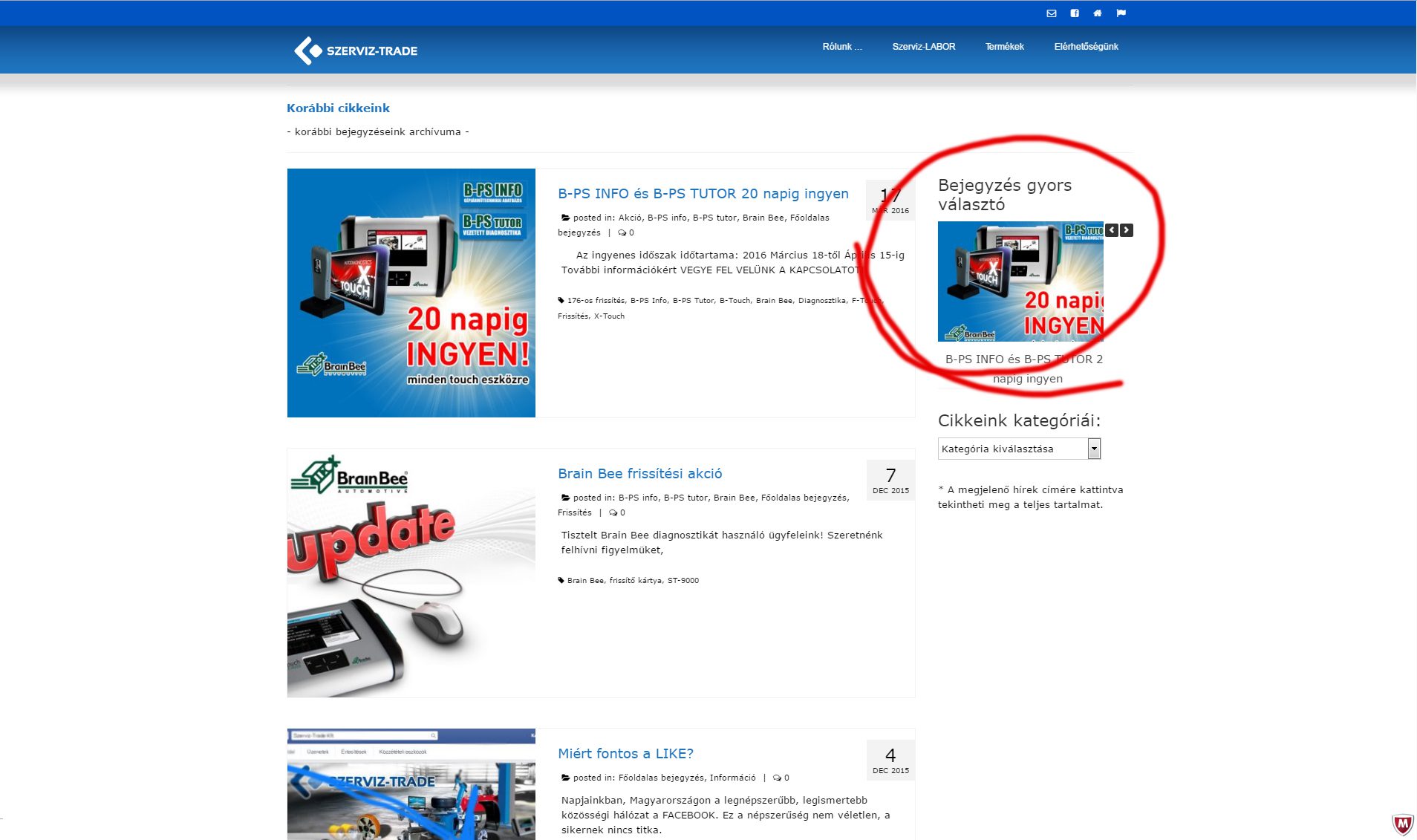
Task: Open the Brain Bee update post thumbnail
Action: click(411, 573)
